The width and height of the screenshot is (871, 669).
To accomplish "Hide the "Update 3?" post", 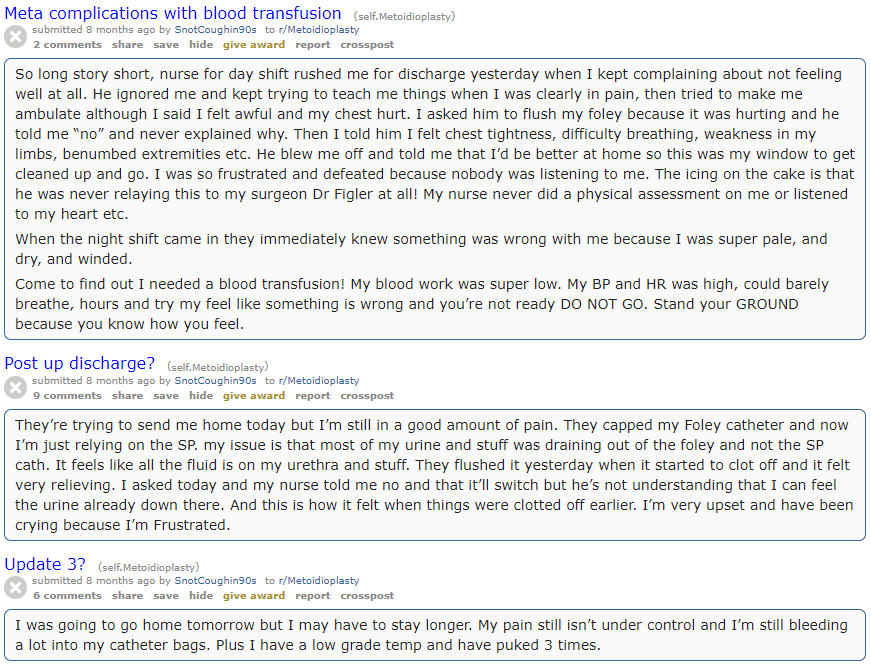I will click(201, 596).
